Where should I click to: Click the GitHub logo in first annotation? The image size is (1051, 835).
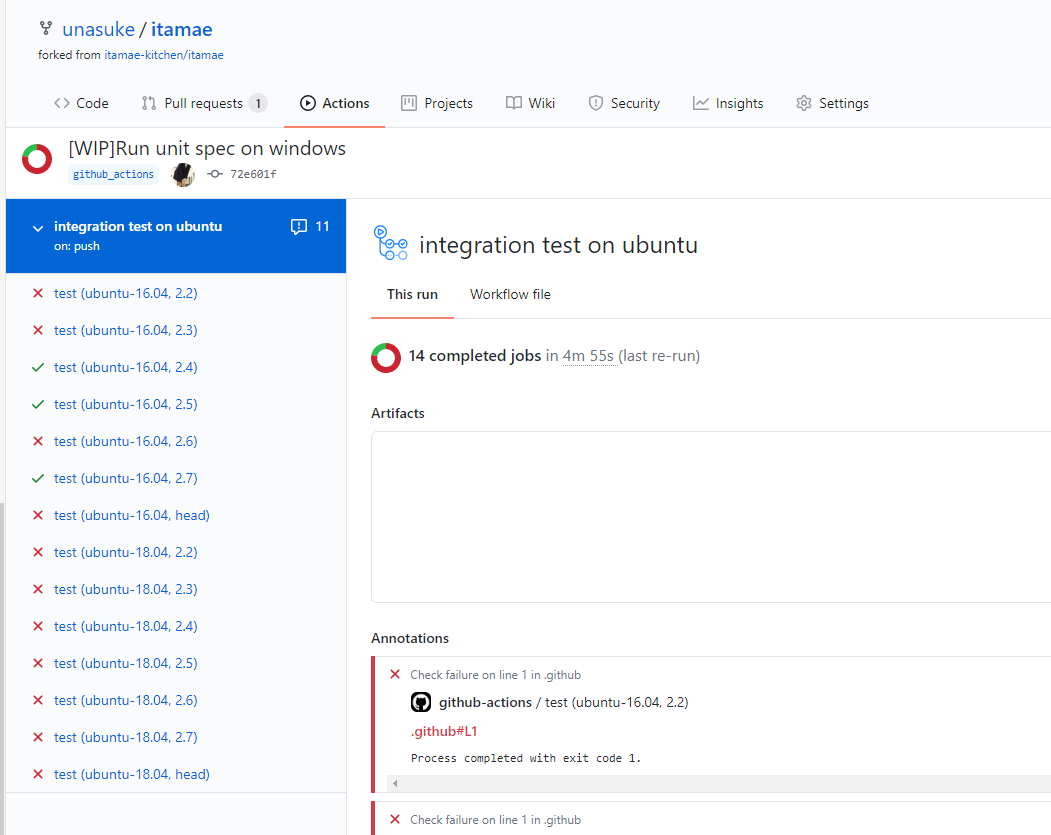421,702
